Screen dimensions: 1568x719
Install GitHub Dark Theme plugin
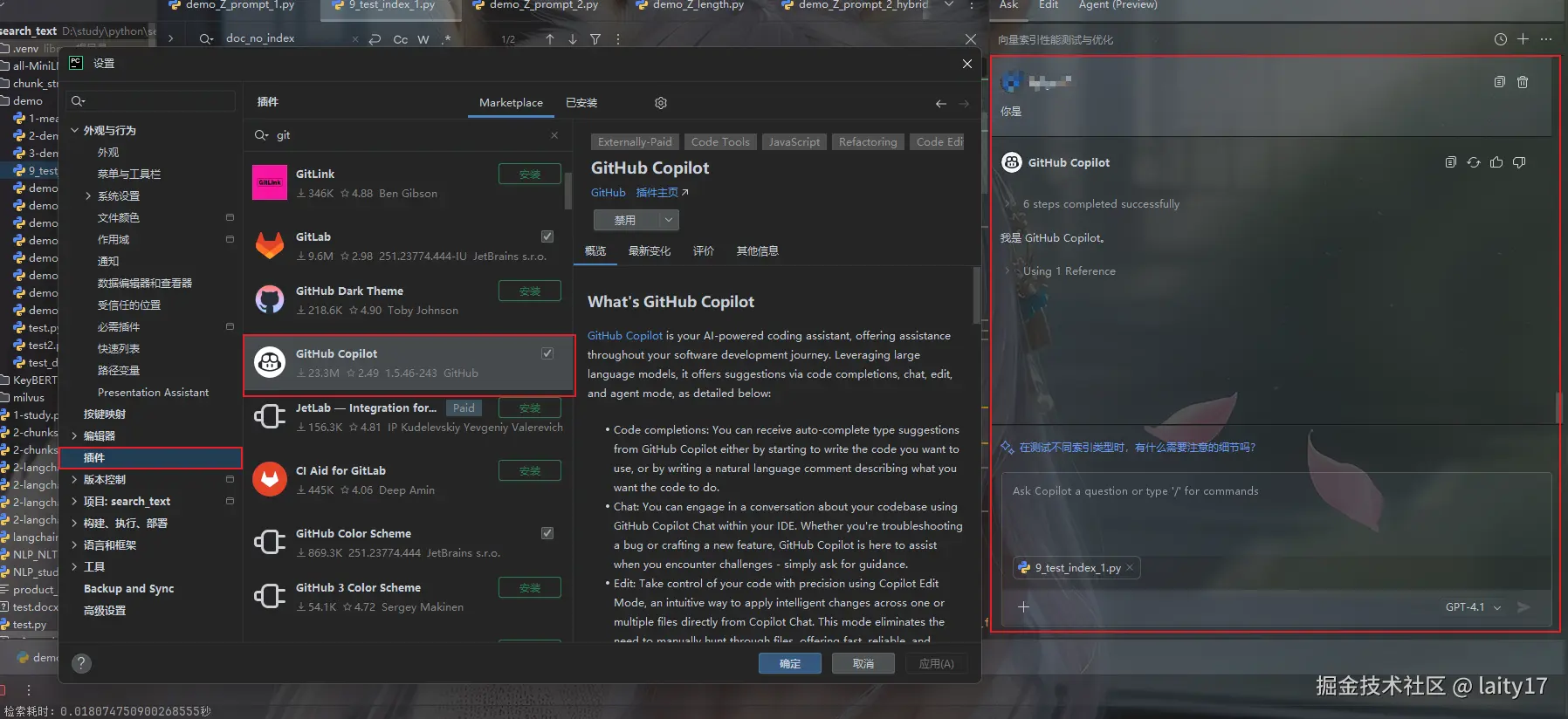coord(530,291)
